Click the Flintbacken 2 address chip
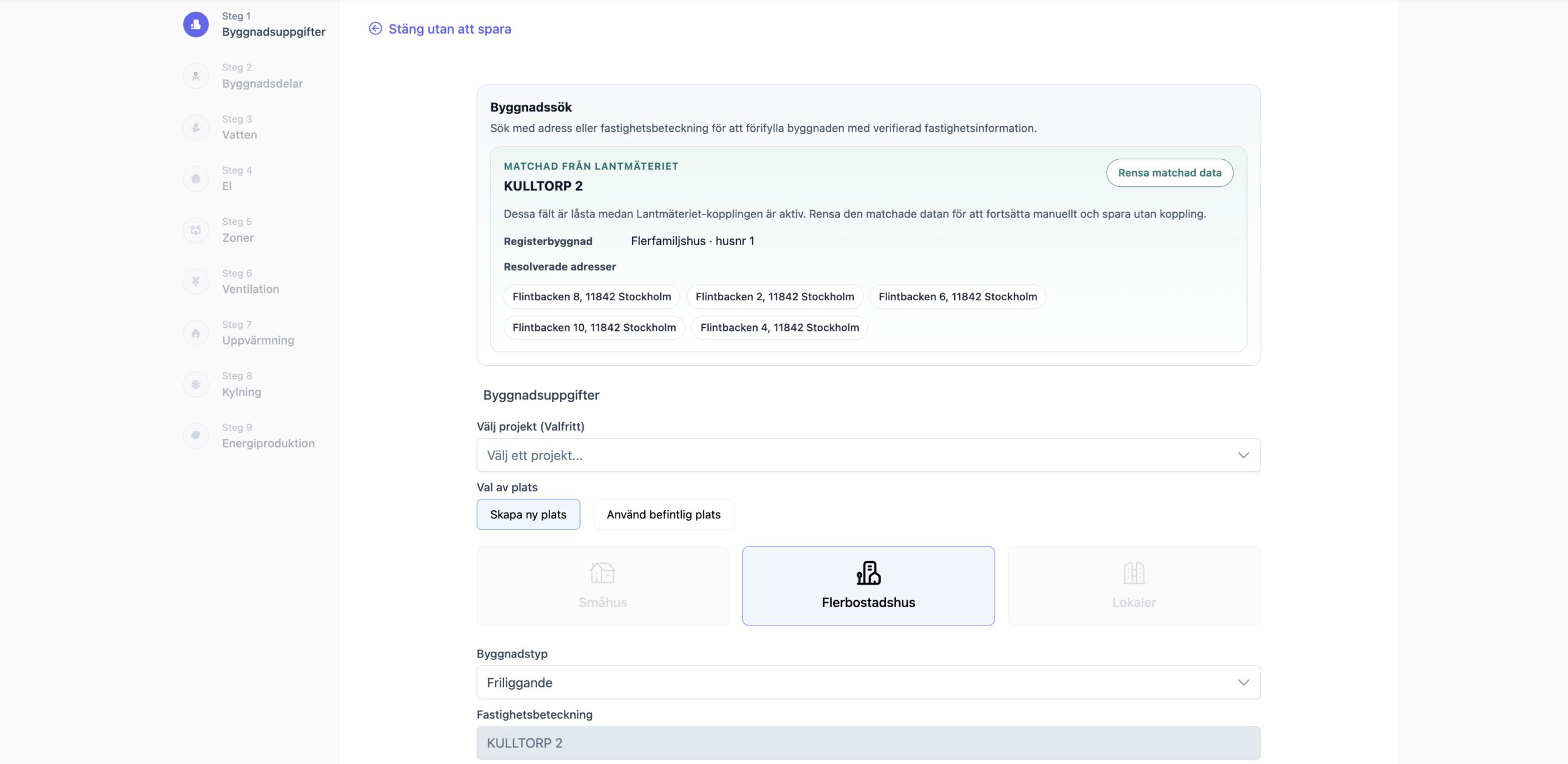Image resolution: width=1568 pixels, height=764 pixels. point(775,297)
